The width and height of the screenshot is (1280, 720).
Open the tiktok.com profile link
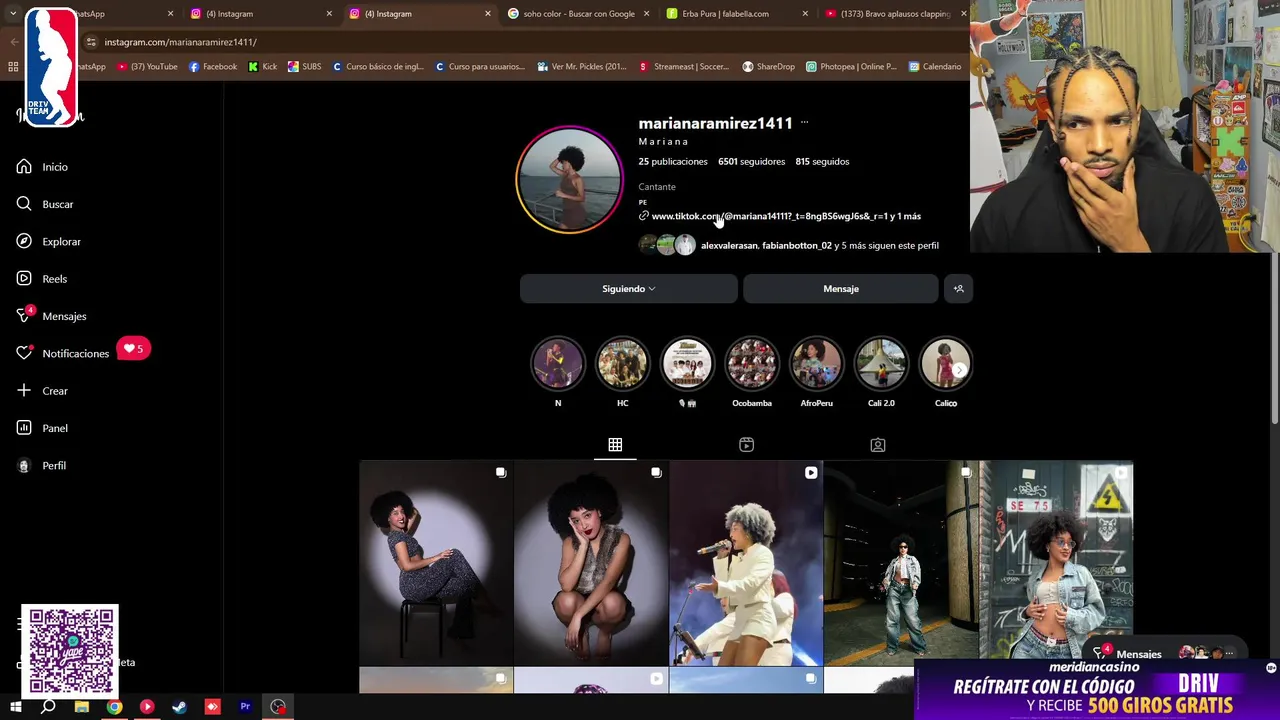tap(786, 216)
